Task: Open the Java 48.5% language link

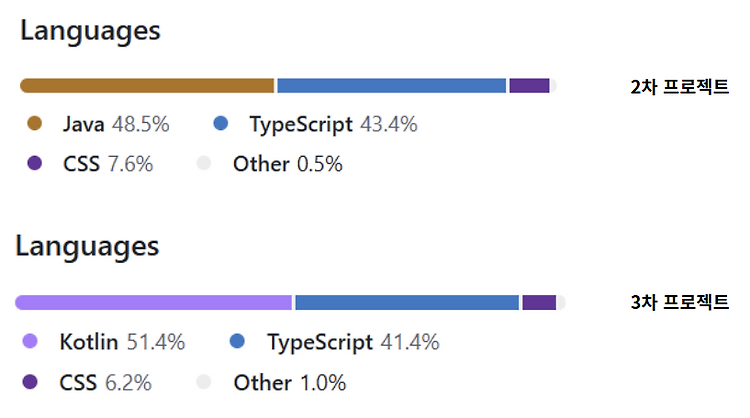Action: [116, 124]
